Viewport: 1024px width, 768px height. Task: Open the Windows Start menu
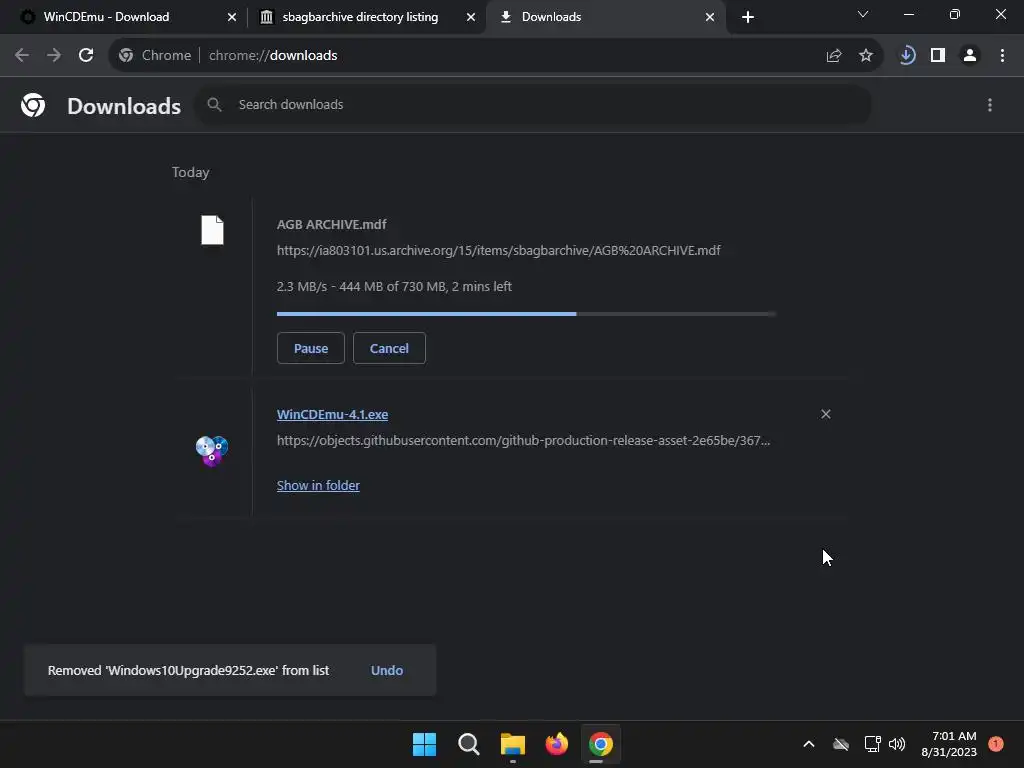pyautogui.click(x=424, y=744)
